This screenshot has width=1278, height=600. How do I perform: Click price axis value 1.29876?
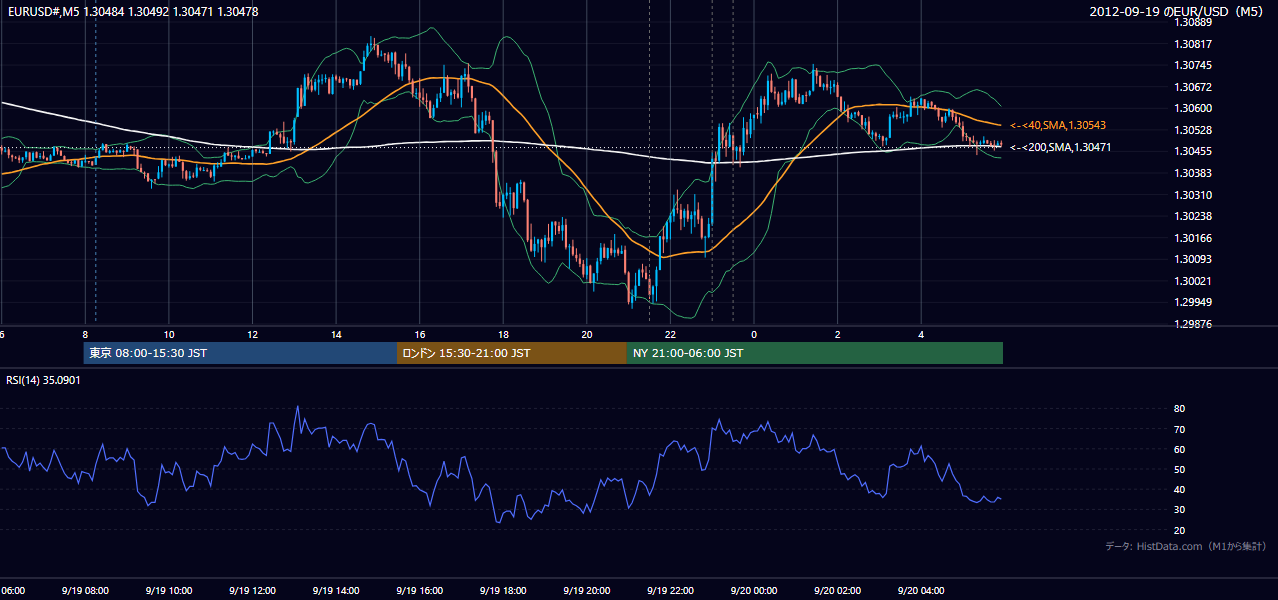click(x=1193, y=324)
